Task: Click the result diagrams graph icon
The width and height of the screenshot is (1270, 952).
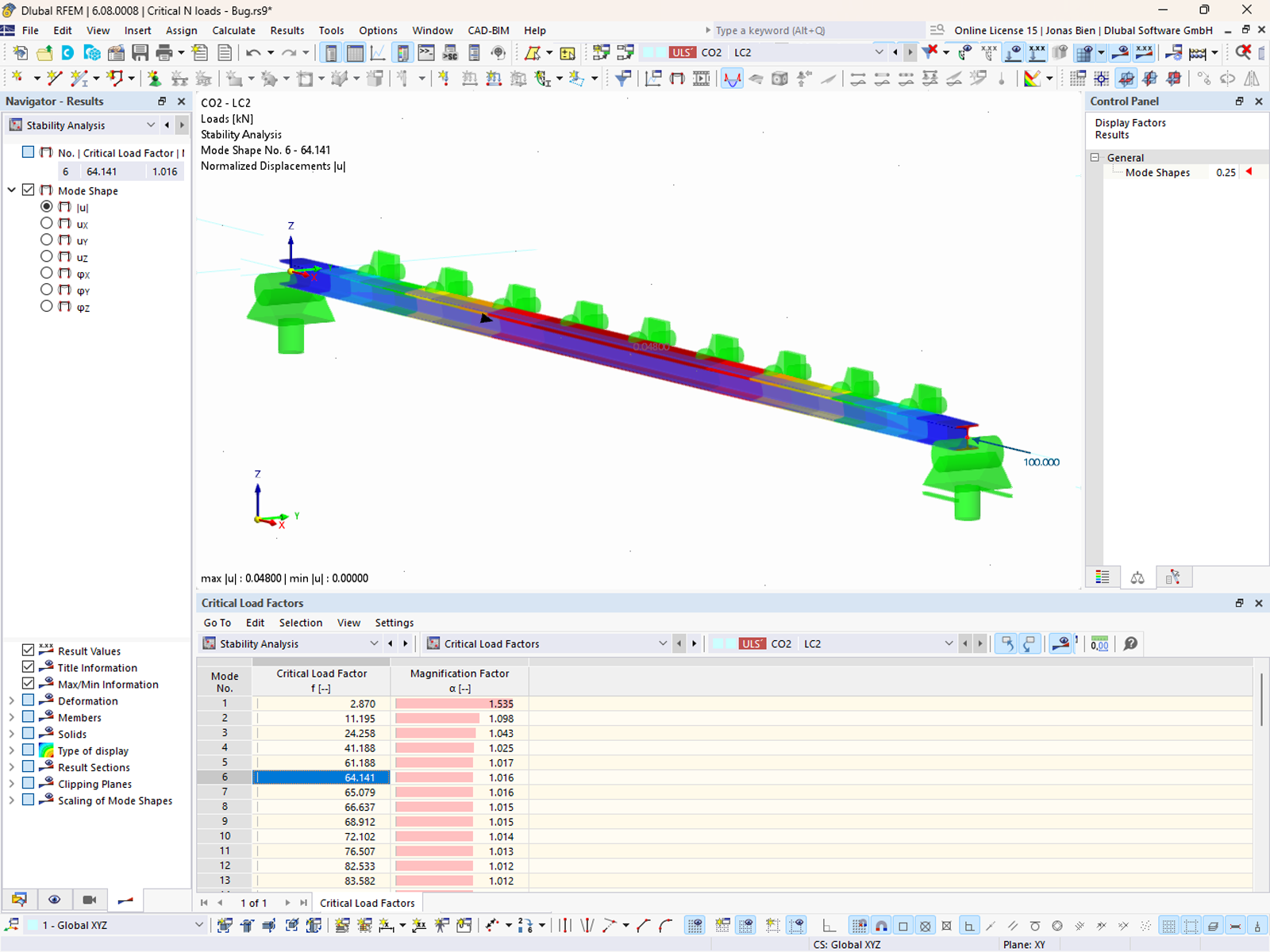Action: pos(379,52)
